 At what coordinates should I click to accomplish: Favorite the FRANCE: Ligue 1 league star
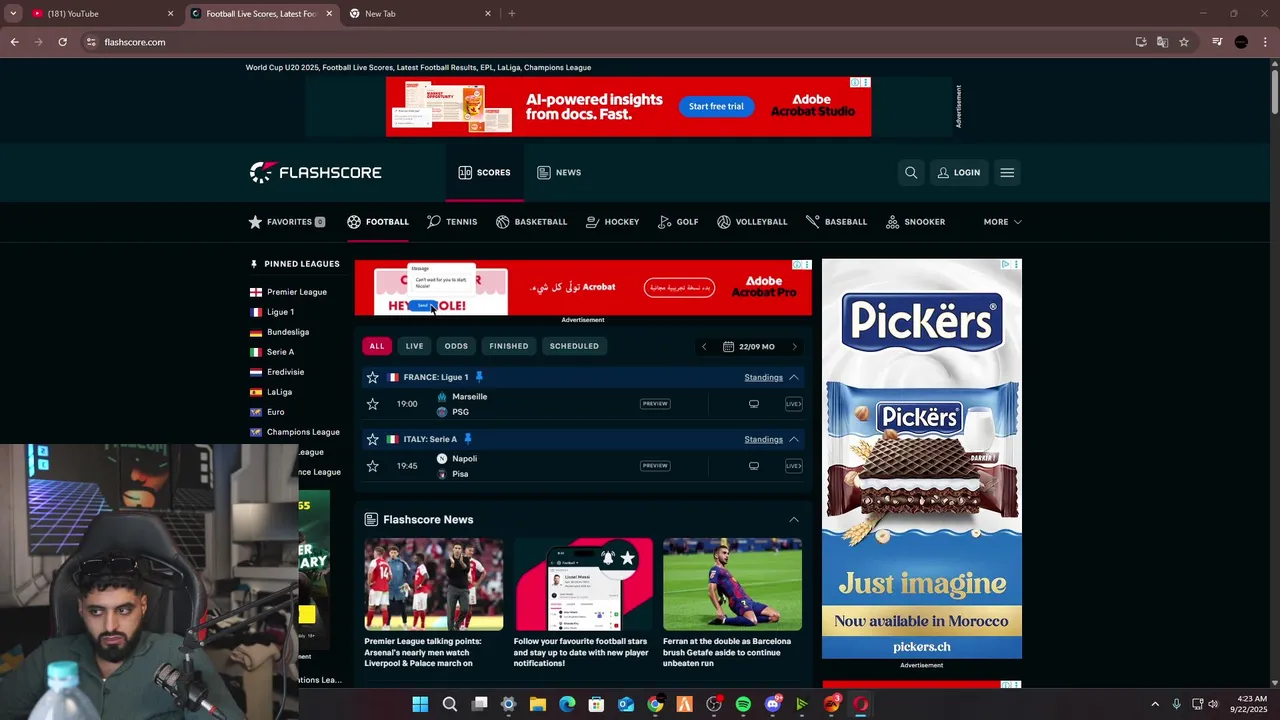pos(373,377)
